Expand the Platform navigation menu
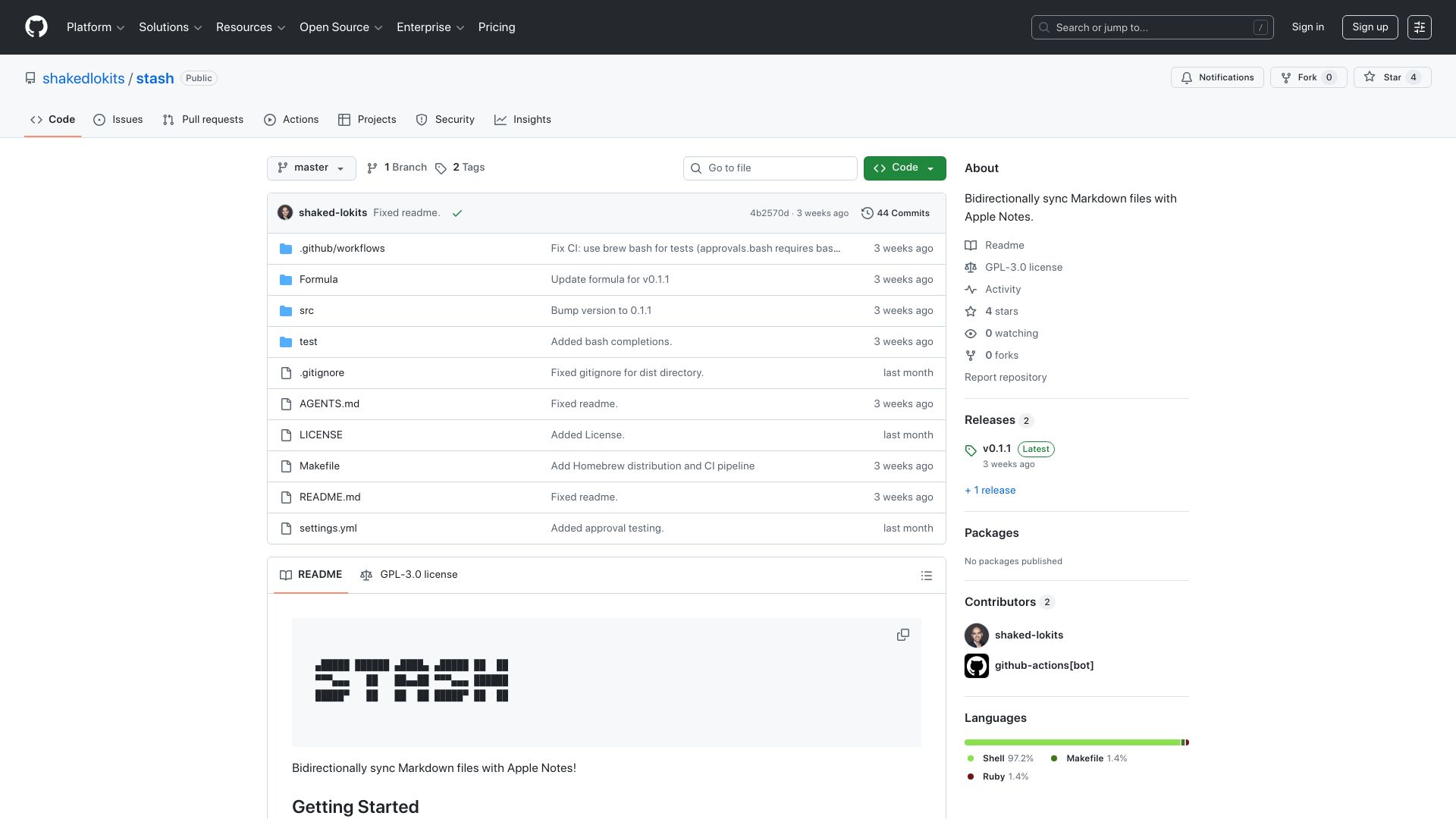Screen dimensions: 1456x819 96,27
